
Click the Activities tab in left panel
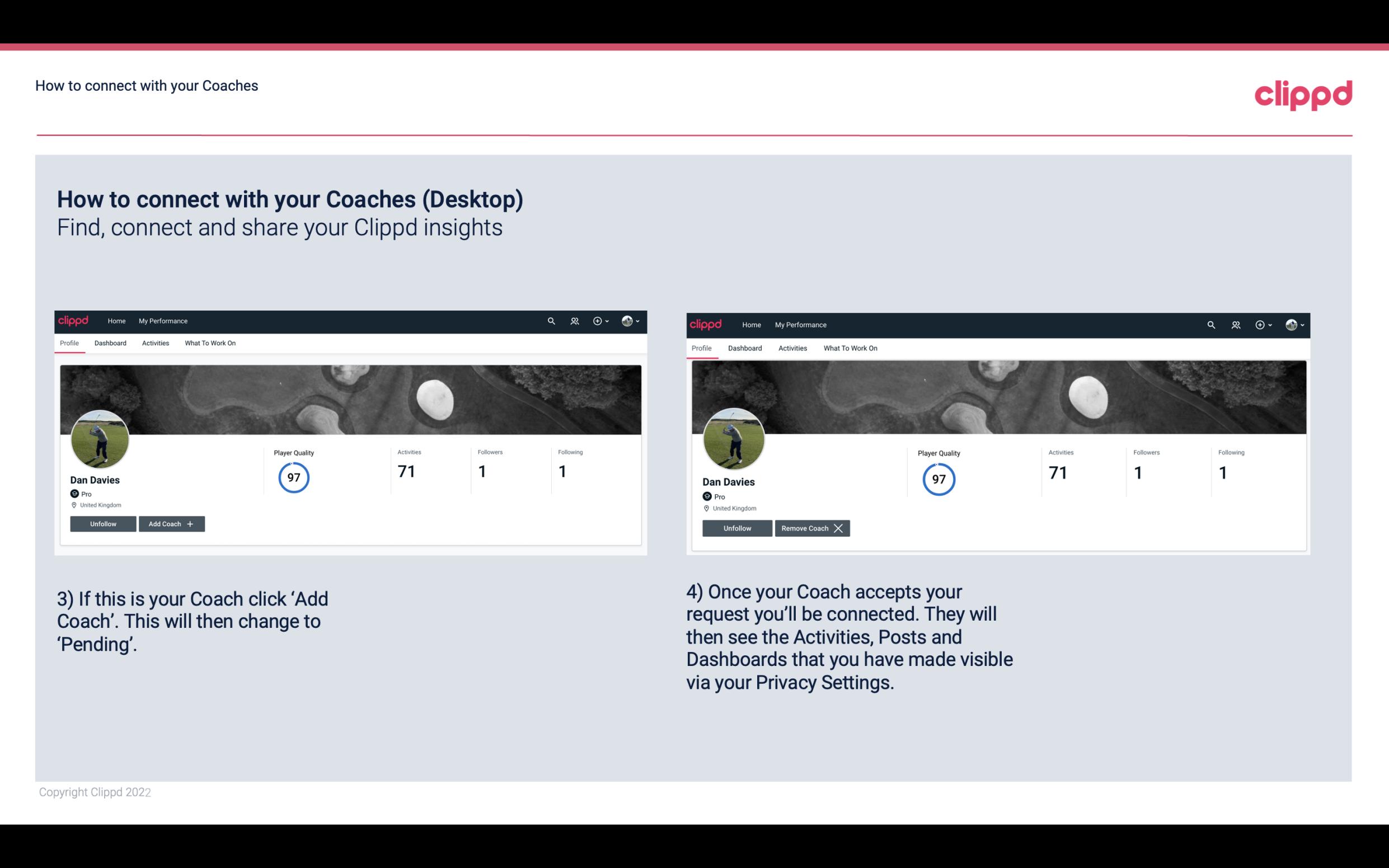click(x=155, y=343)
